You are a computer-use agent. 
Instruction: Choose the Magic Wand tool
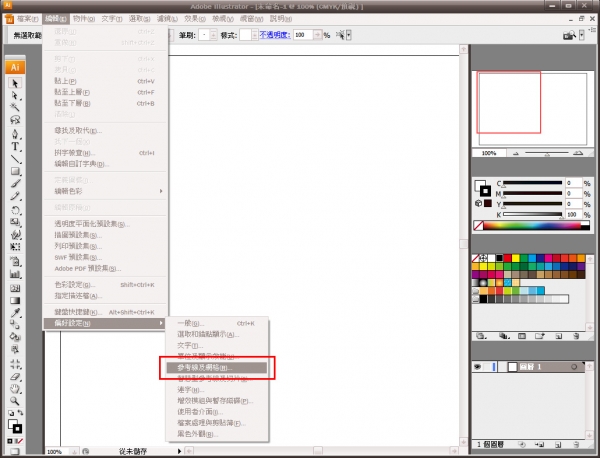pos(15,107)
